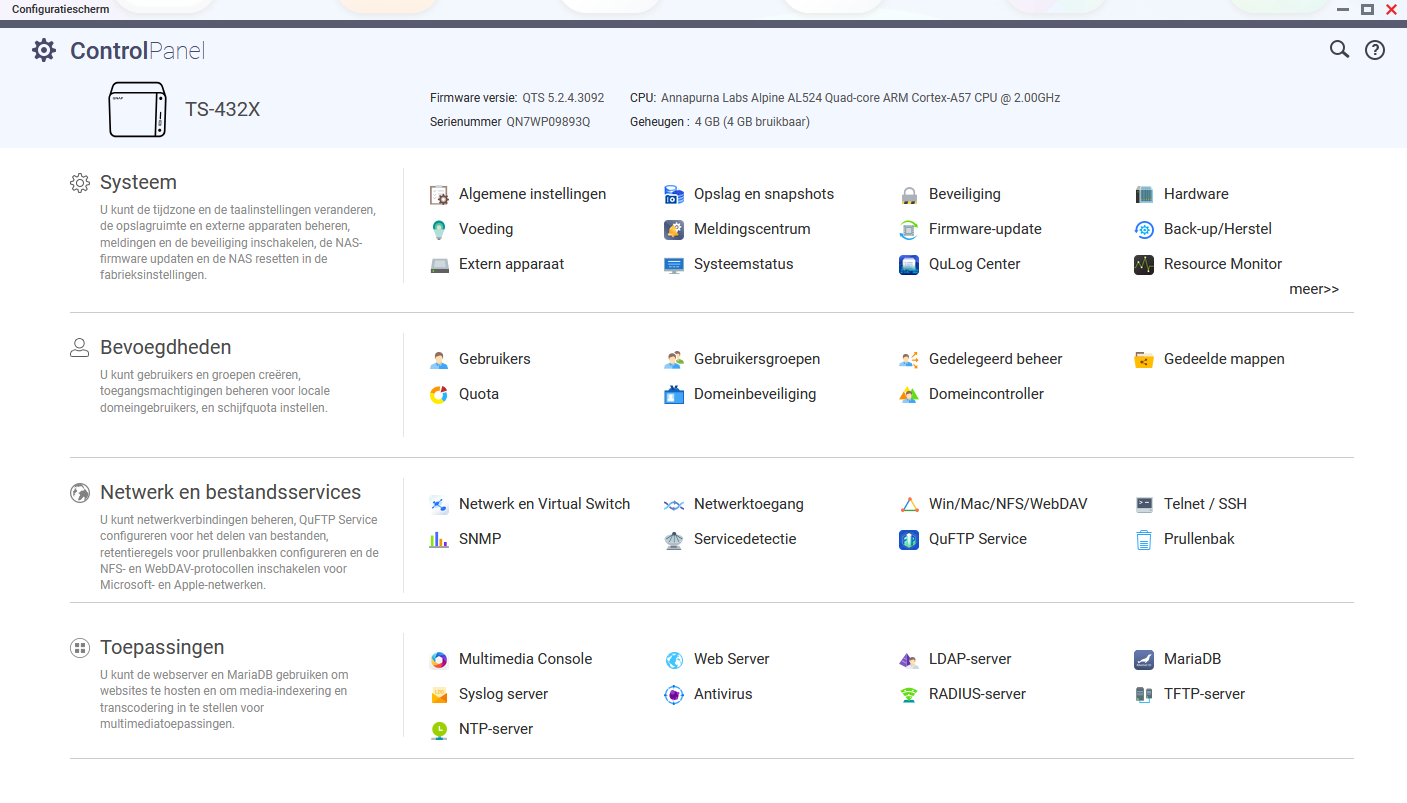Click the Domeincontroller icon
This screenshot has height=803, width=1407.
click(909, 394)
